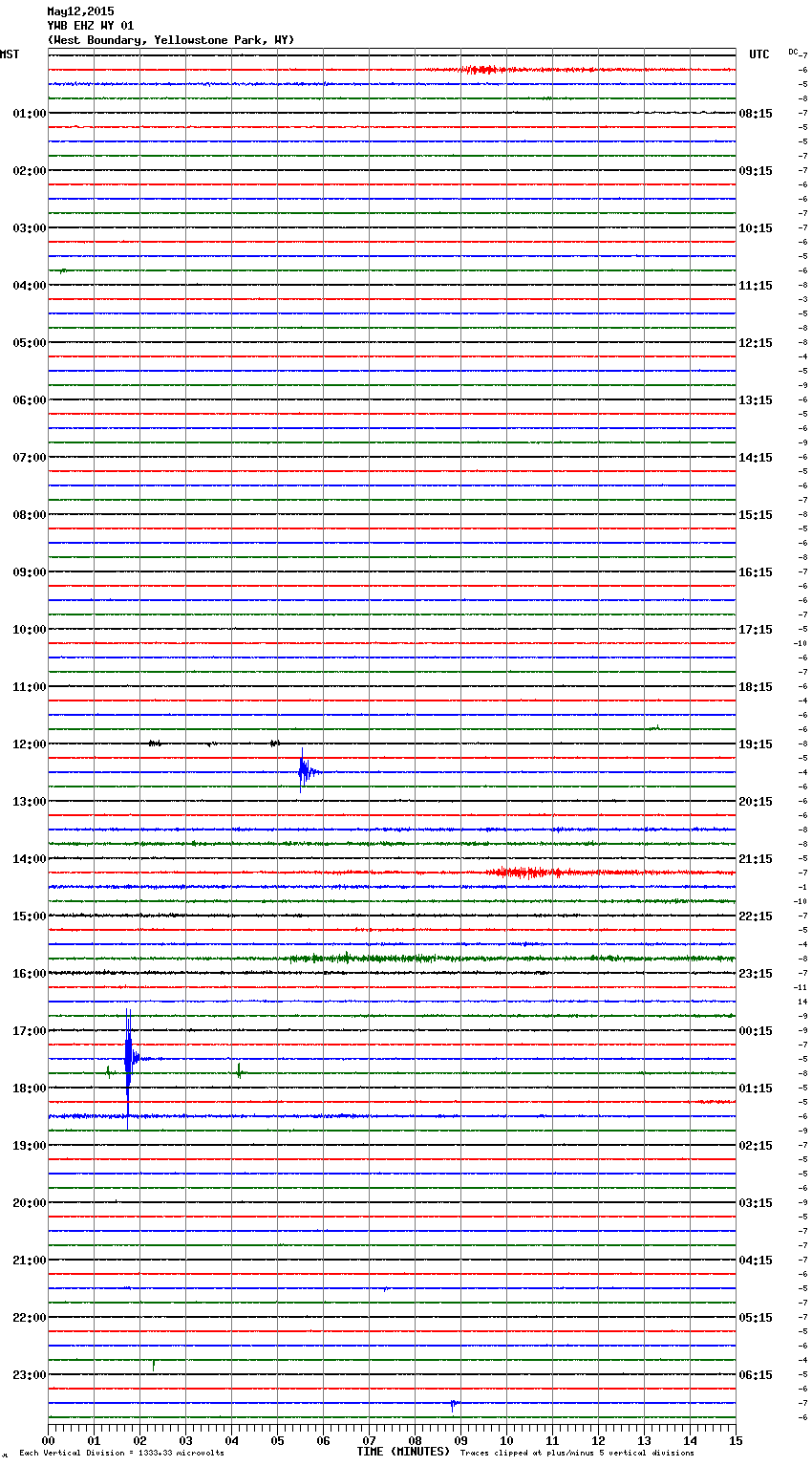Click the date label May12,2015

click(x=80, y=11)
